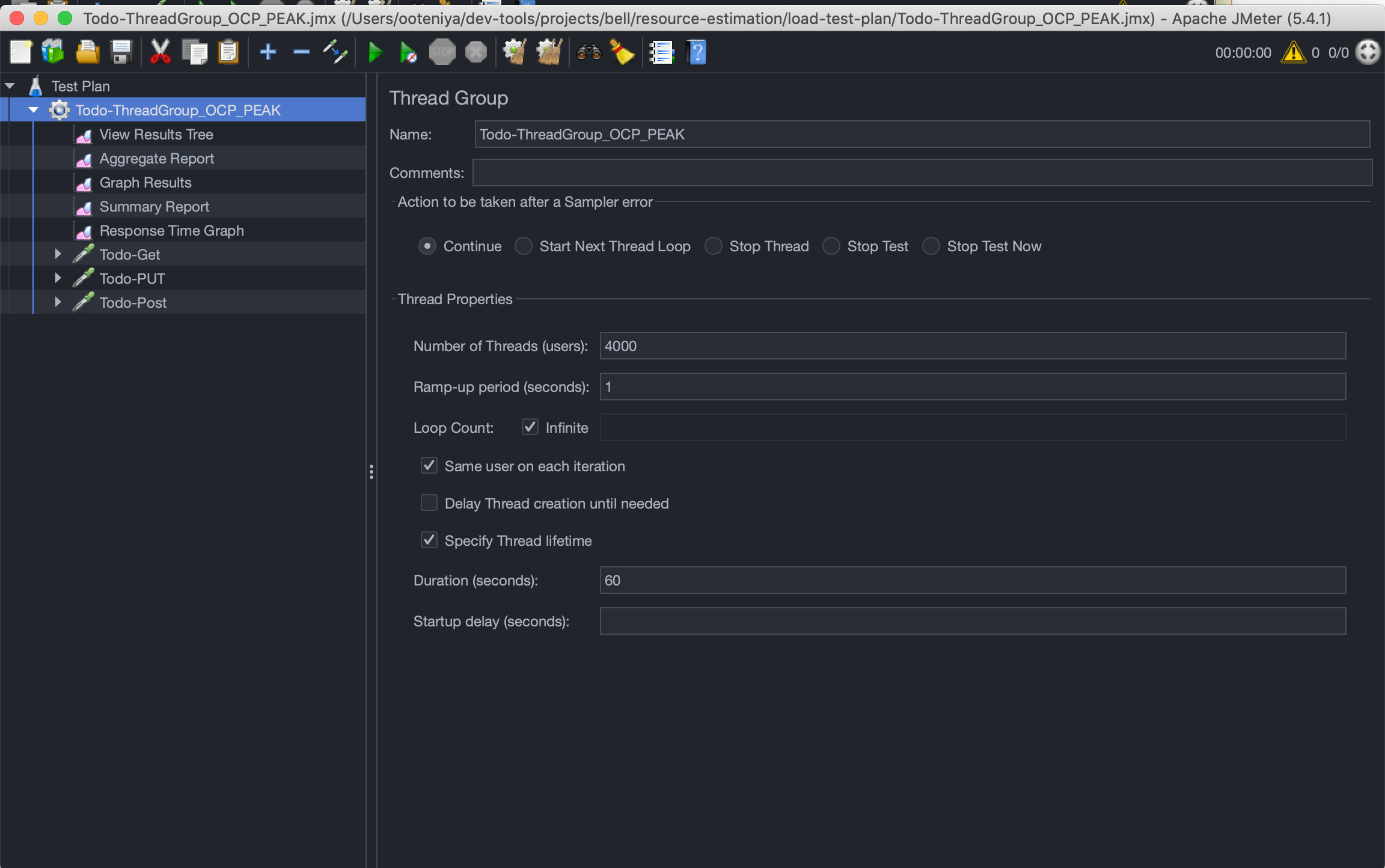Viewport: 1385px width, 868px height.
Task: Click the binoculars Search icon
Action: (x=589, y=53)
